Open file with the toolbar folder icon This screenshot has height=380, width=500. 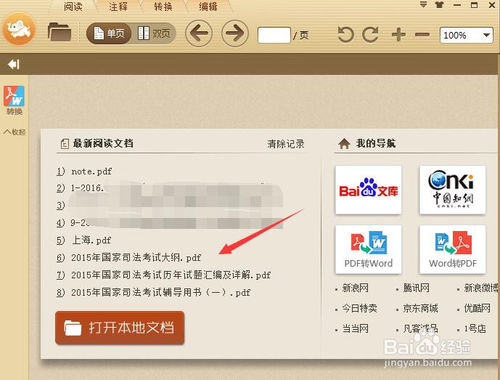tap(59, 32)
